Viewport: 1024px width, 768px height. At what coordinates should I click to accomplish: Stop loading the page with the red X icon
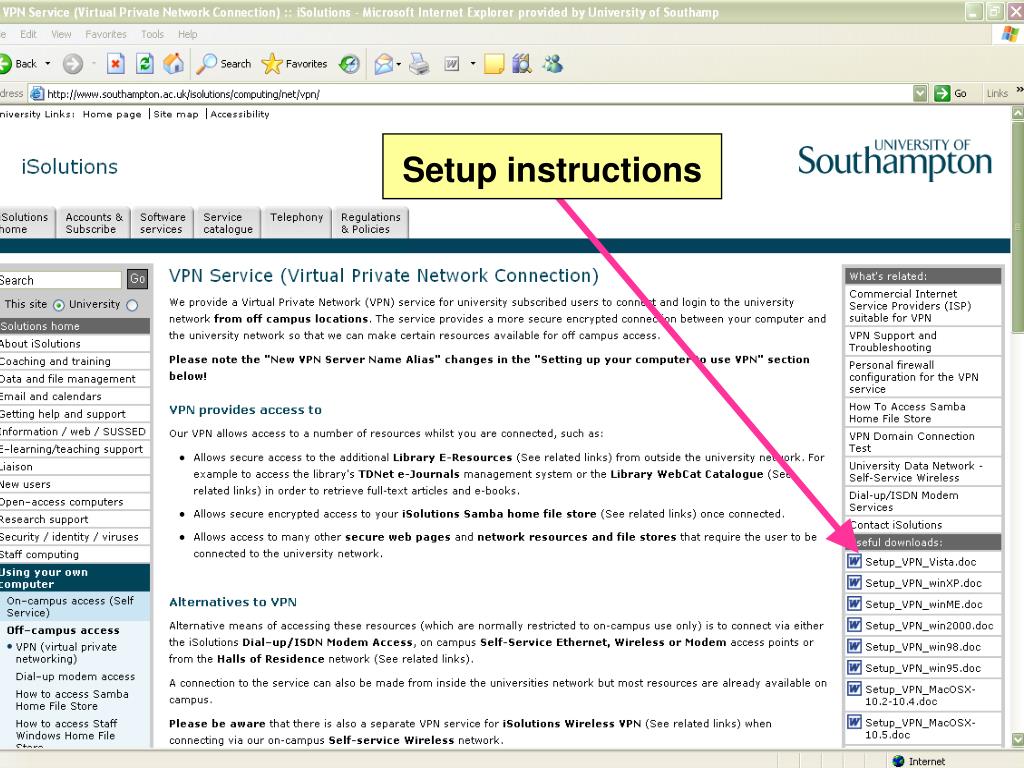tap(116, 63)
